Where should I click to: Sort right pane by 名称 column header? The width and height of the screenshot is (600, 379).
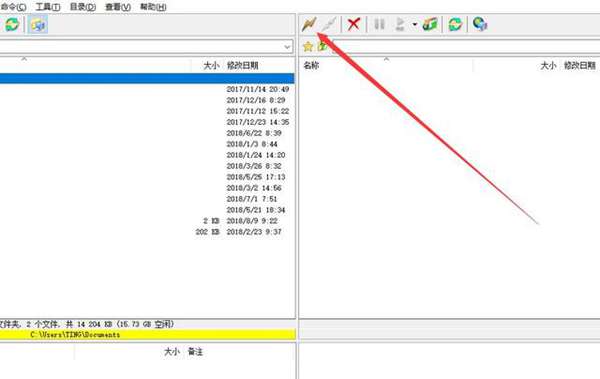click(x=311, y=65)
